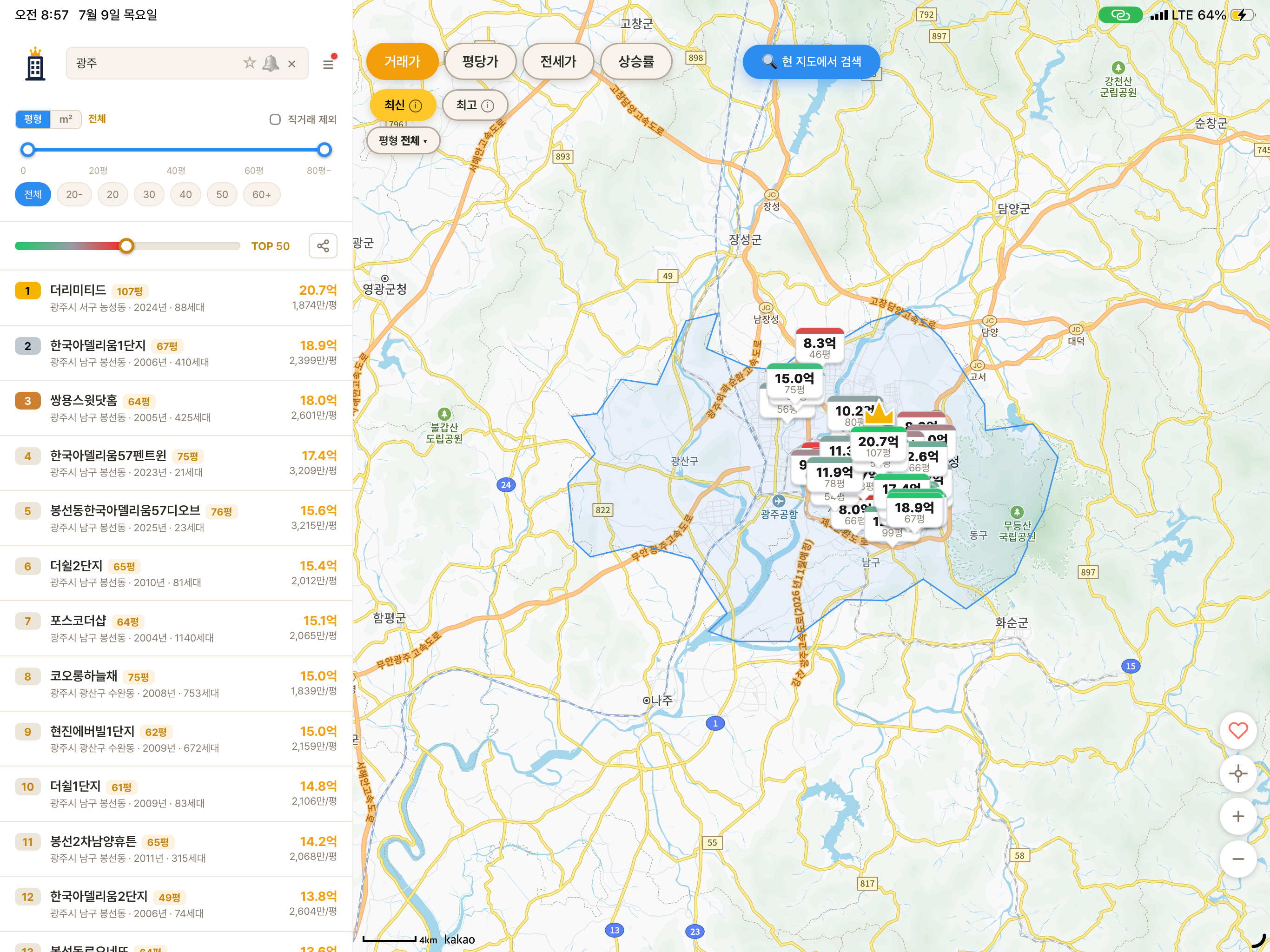Tap the info icon next to 최고

[x=488, y=106]
